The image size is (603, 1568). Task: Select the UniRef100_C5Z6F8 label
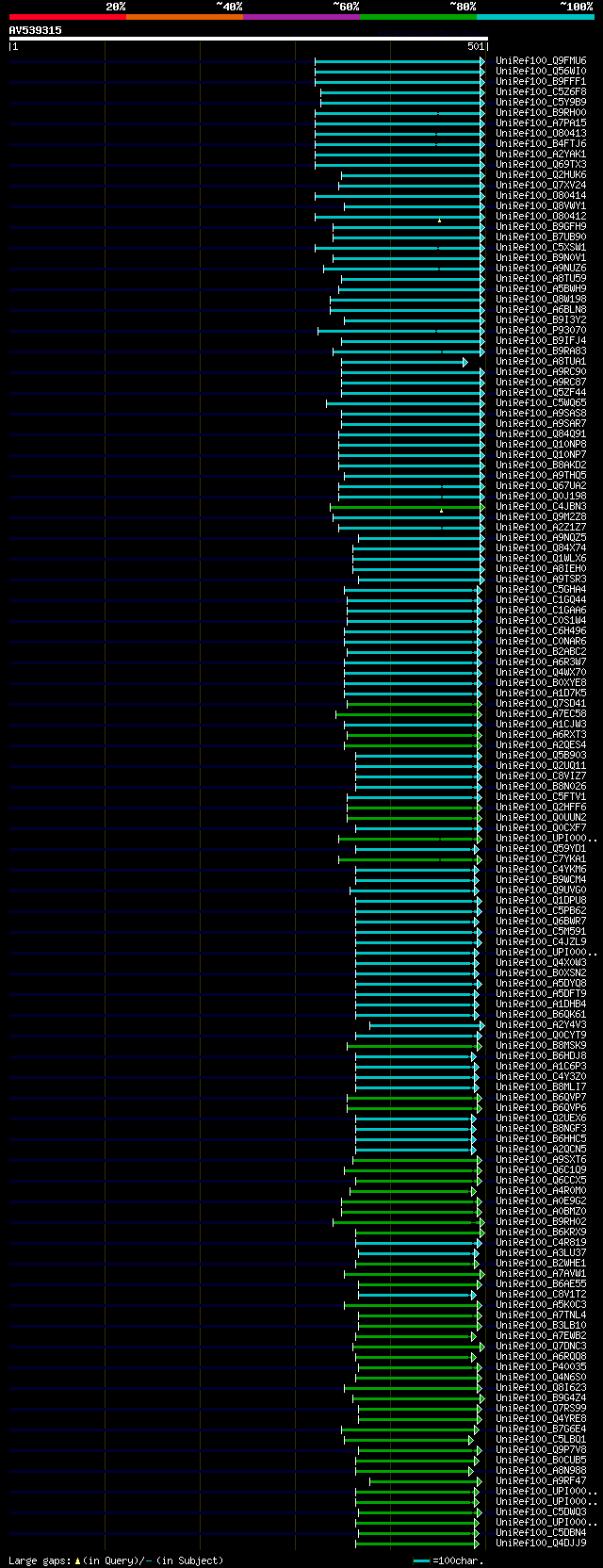[541, 91]
